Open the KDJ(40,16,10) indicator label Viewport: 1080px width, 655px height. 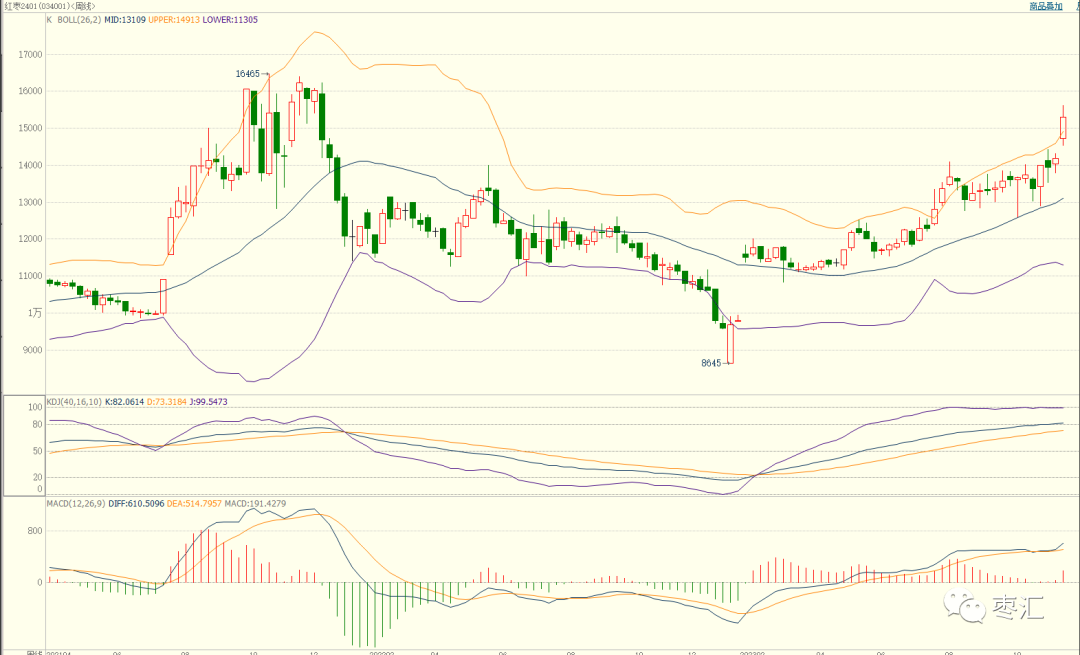pos(75,401)
